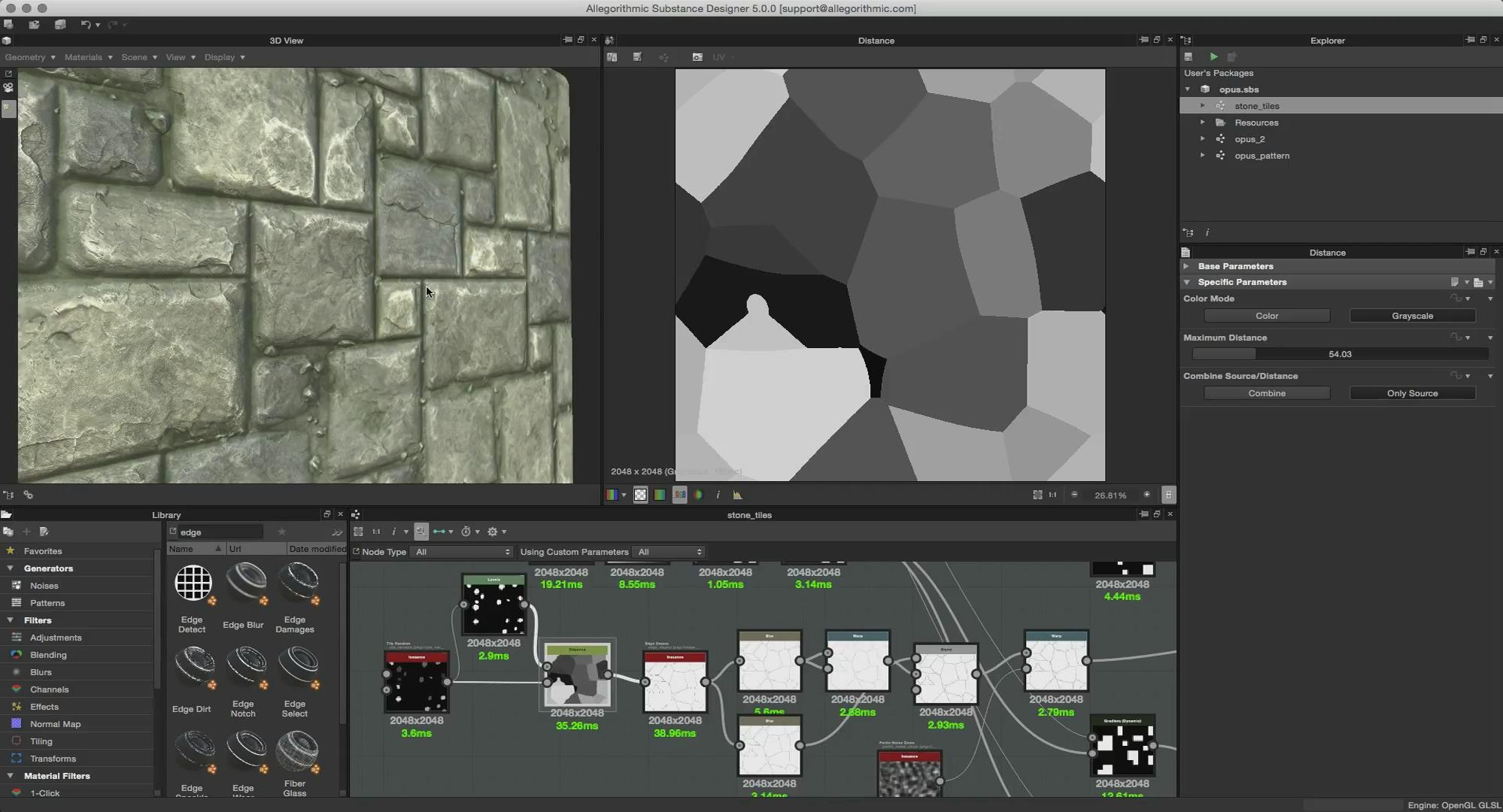Expand the Base Parameters section
Viewport: 1503px width, 812px height.
click(1186, 266)
